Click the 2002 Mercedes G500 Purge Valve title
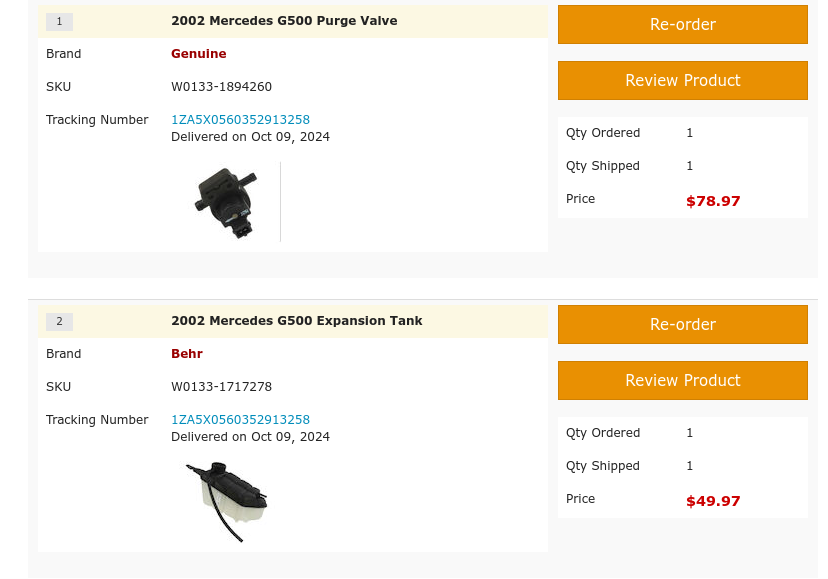This screenshot has height=579, width=828. click(x=284, y=21)
